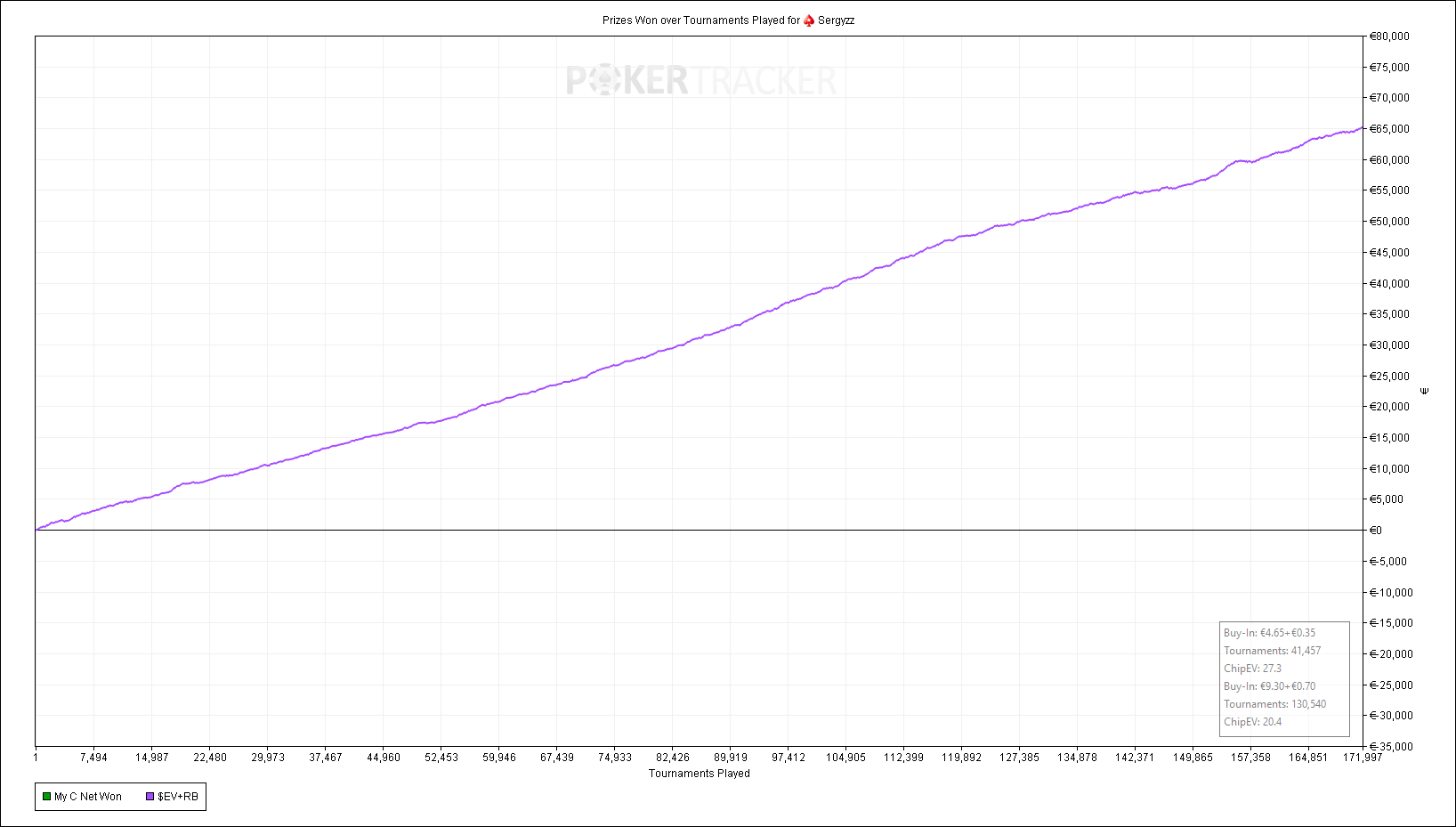Click the red spade icon next to Sergyzz
This screenshot has width=1456, height=827.
(x=809, y=20)
